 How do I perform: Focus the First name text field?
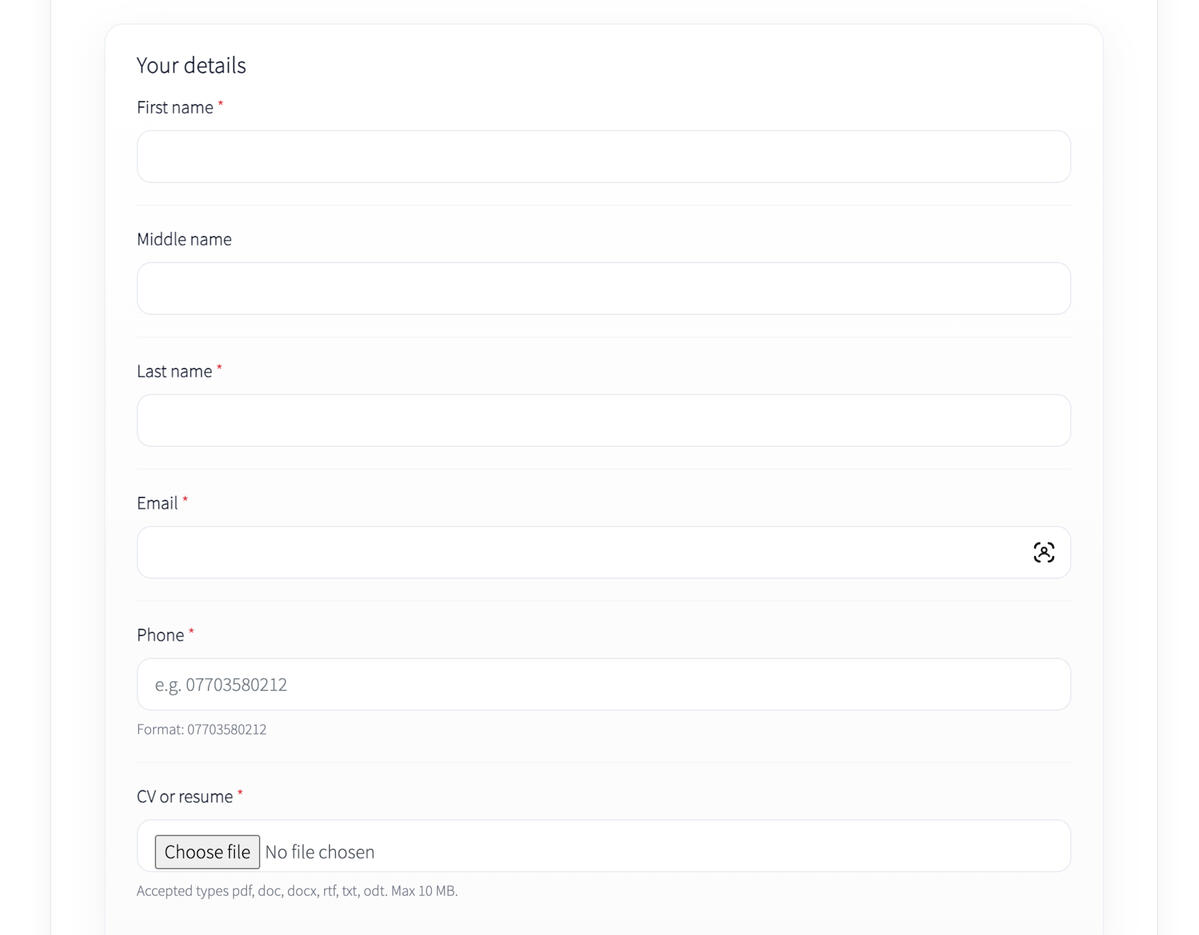(x=603, y=157)
